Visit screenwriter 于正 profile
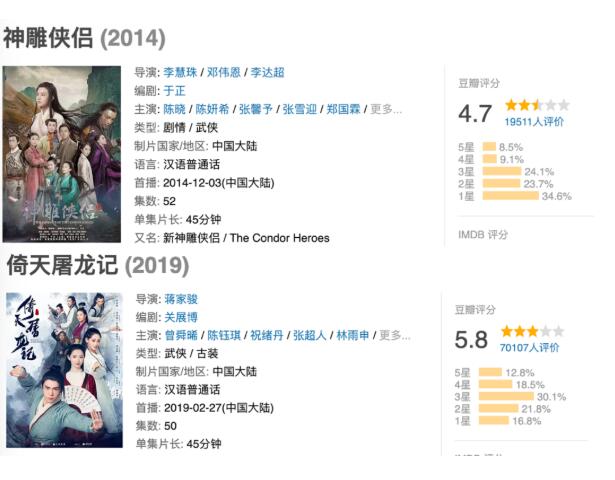615x480 pixels. (174, 91)
